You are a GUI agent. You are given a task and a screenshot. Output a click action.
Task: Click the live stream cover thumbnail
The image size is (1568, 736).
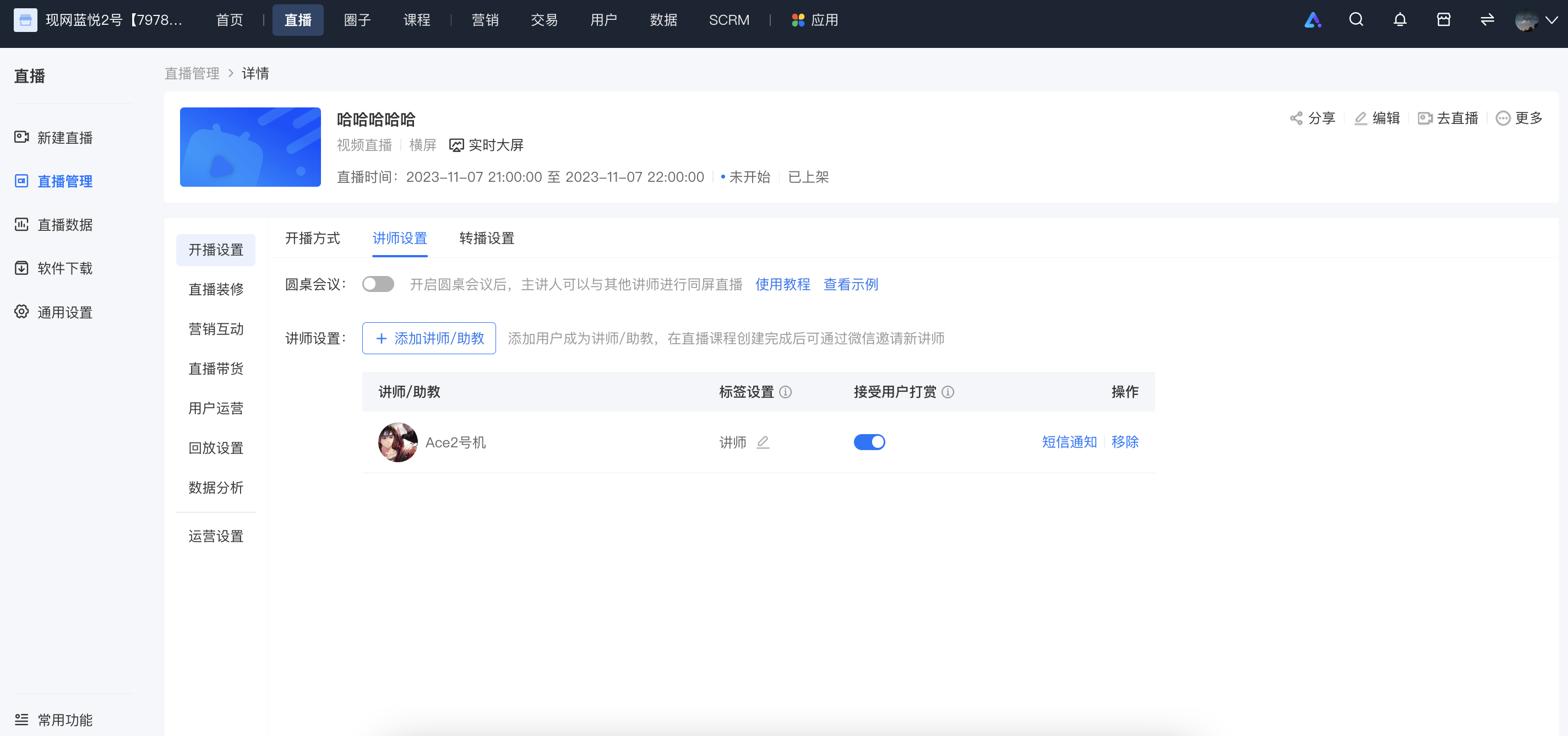click(x=250, y=147)
